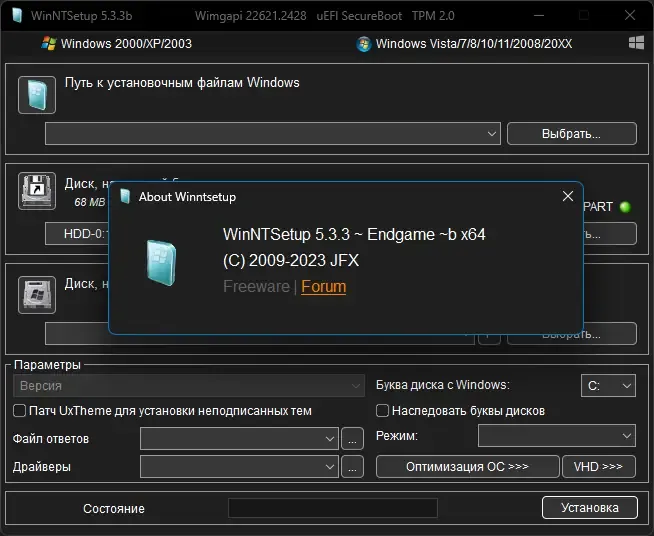Close the WinNTSetup main window
This screenshot has width=654, height=536.
point(630,15)
